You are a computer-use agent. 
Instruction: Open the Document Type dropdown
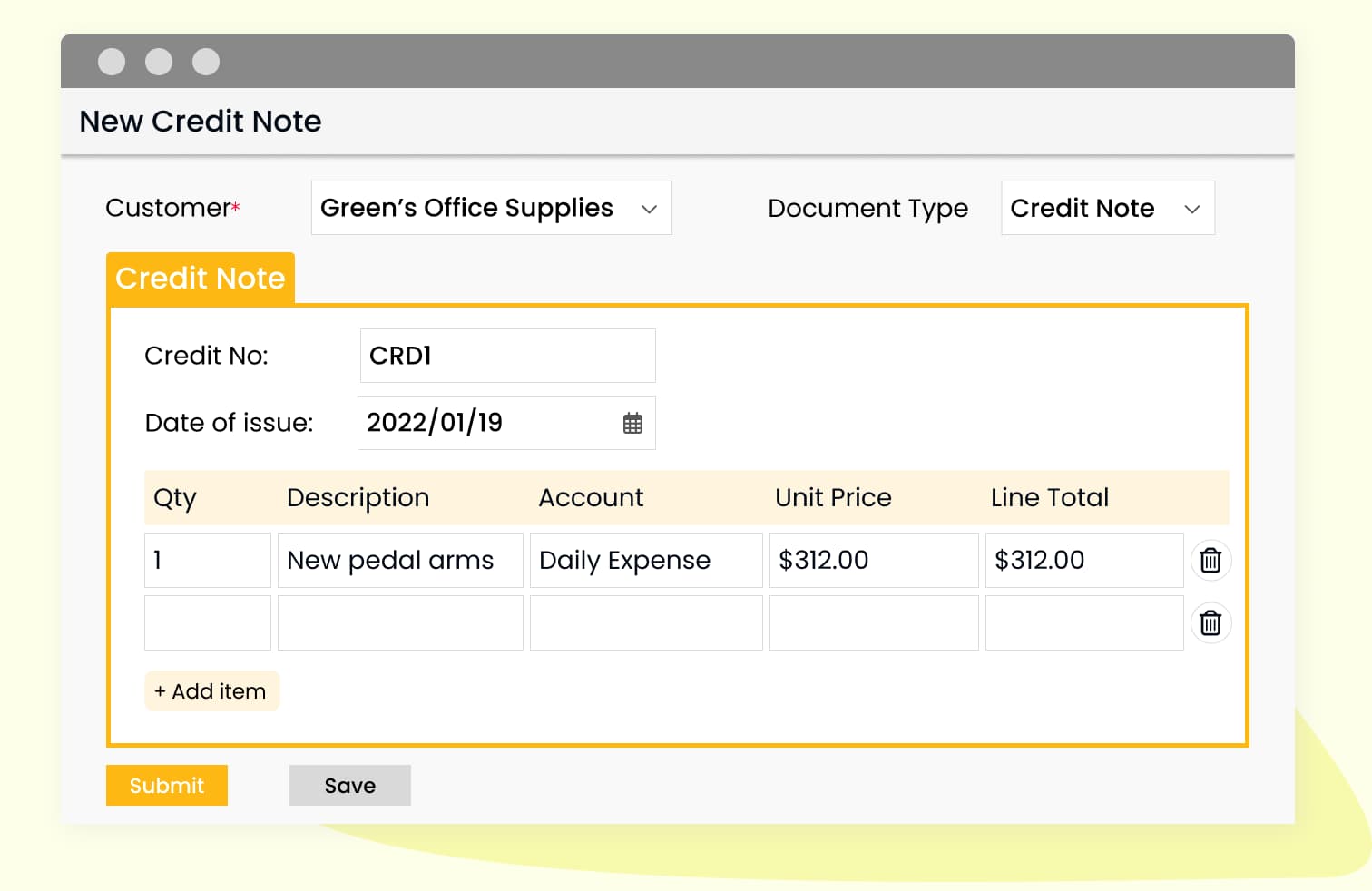coord(1107,209)
